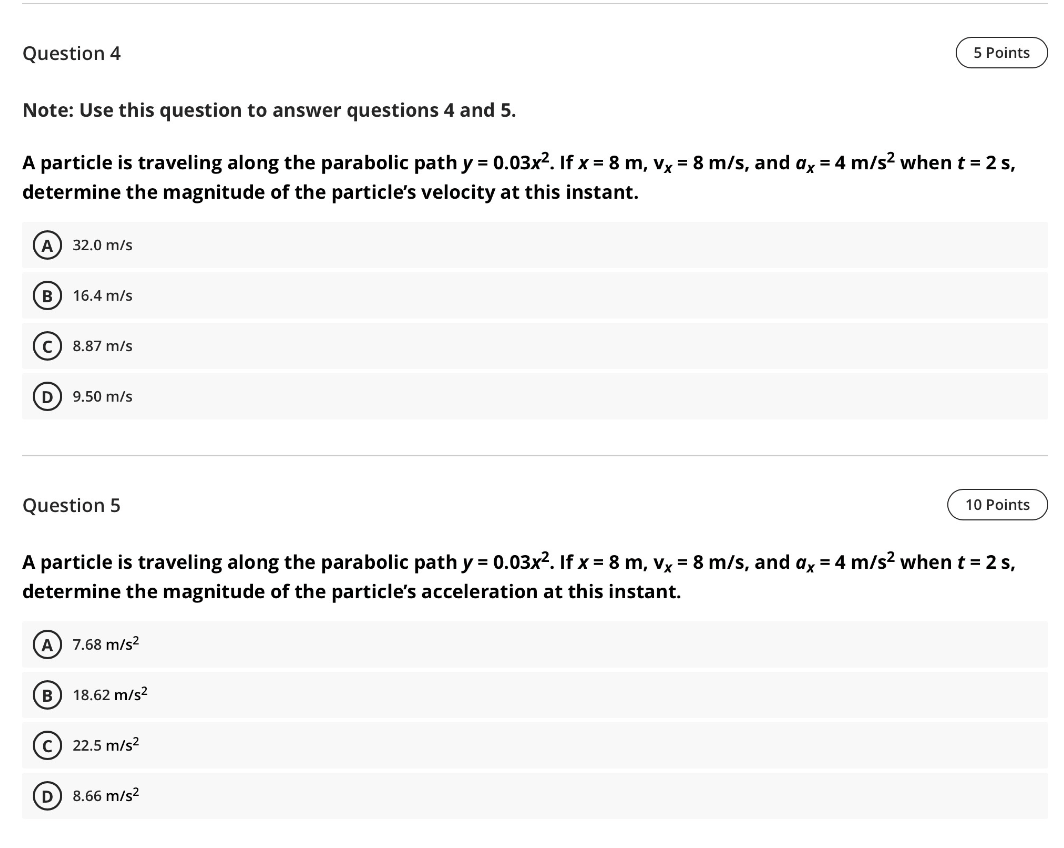The width and height of the screenshot is (1064, 848).
Task: Click the circled A icon in Question 4
Action: point(47,244)
